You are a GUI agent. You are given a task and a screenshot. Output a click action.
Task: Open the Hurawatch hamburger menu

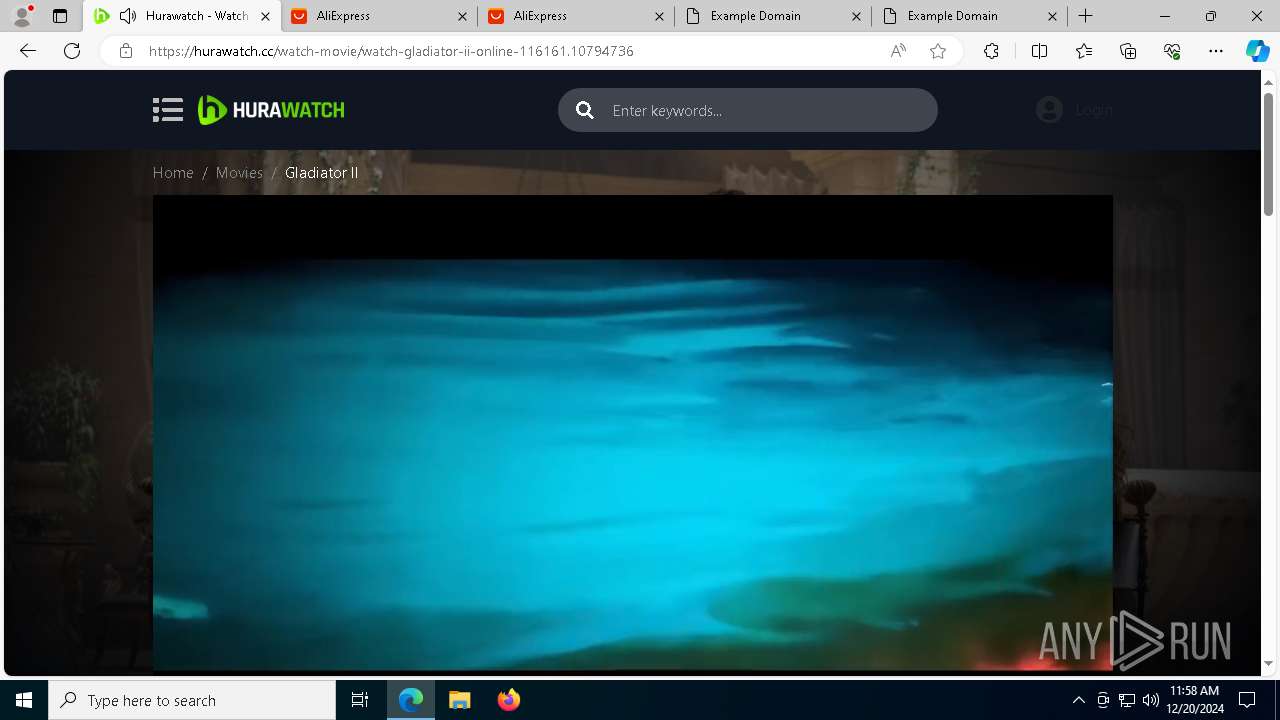168,110
